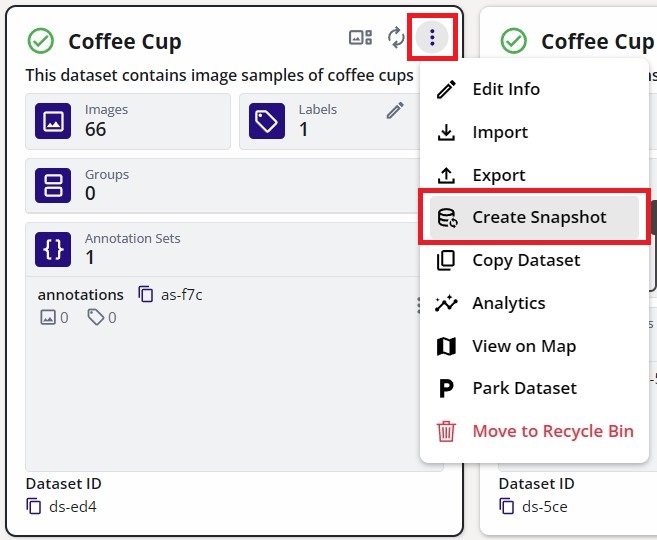
Task: Open Analytics from the menu
Action: 534,303
